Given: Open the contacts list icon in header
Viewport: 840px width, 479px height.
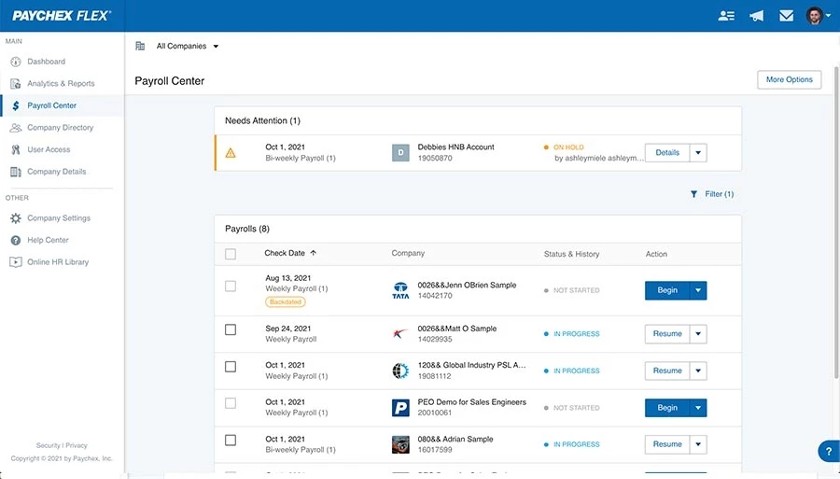Looking at the screenshot, I should (726, 16).
